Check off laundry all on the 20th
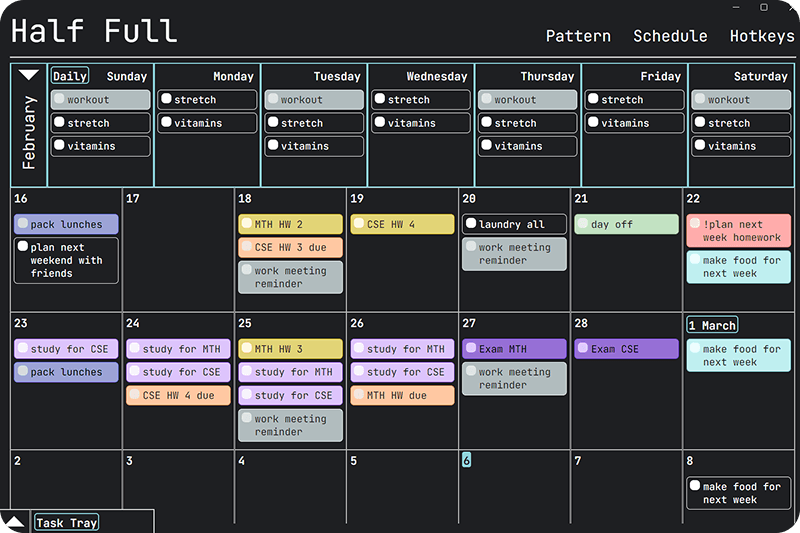This screenshot has width=800, height=533. tap(471, 223)
